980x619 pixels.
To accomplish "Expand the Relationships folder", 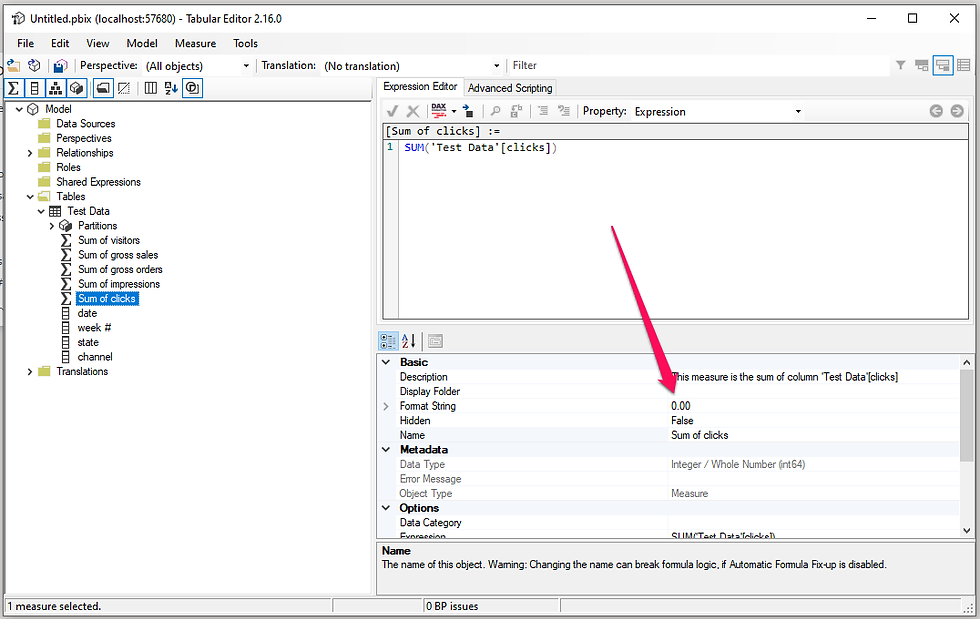I will point(29,153).
